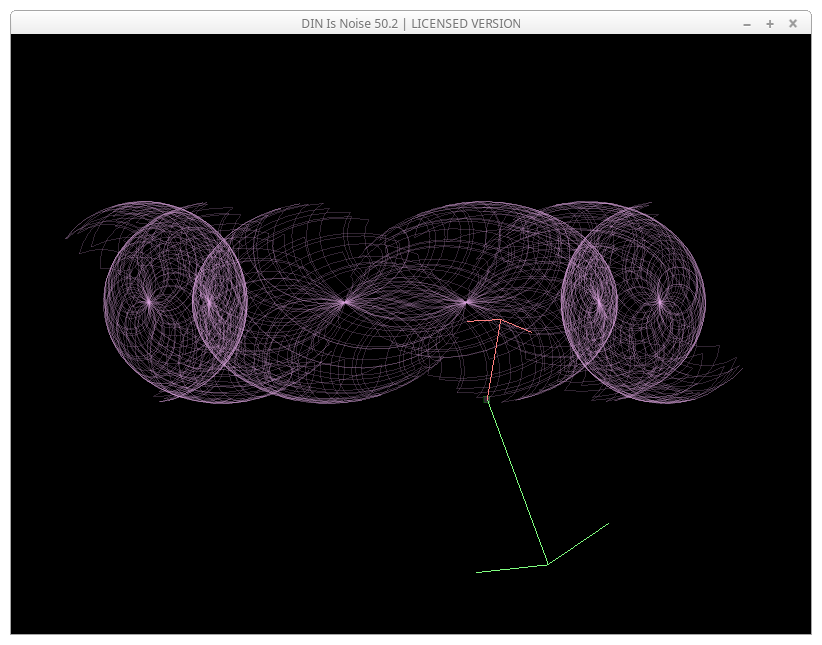Click the bottom vertex joining the green lines
This screenshot has height=645, width=822.
click(x=547, y=565)
